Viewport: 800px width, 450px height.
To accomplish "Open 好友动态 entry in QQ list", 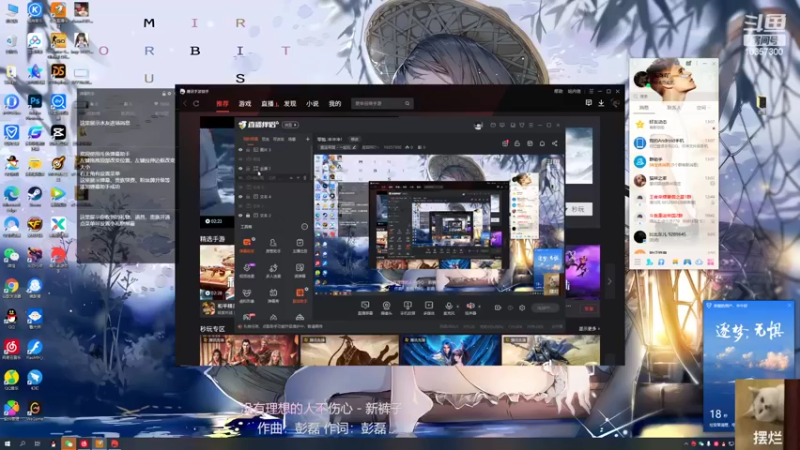I will point(674,124).
